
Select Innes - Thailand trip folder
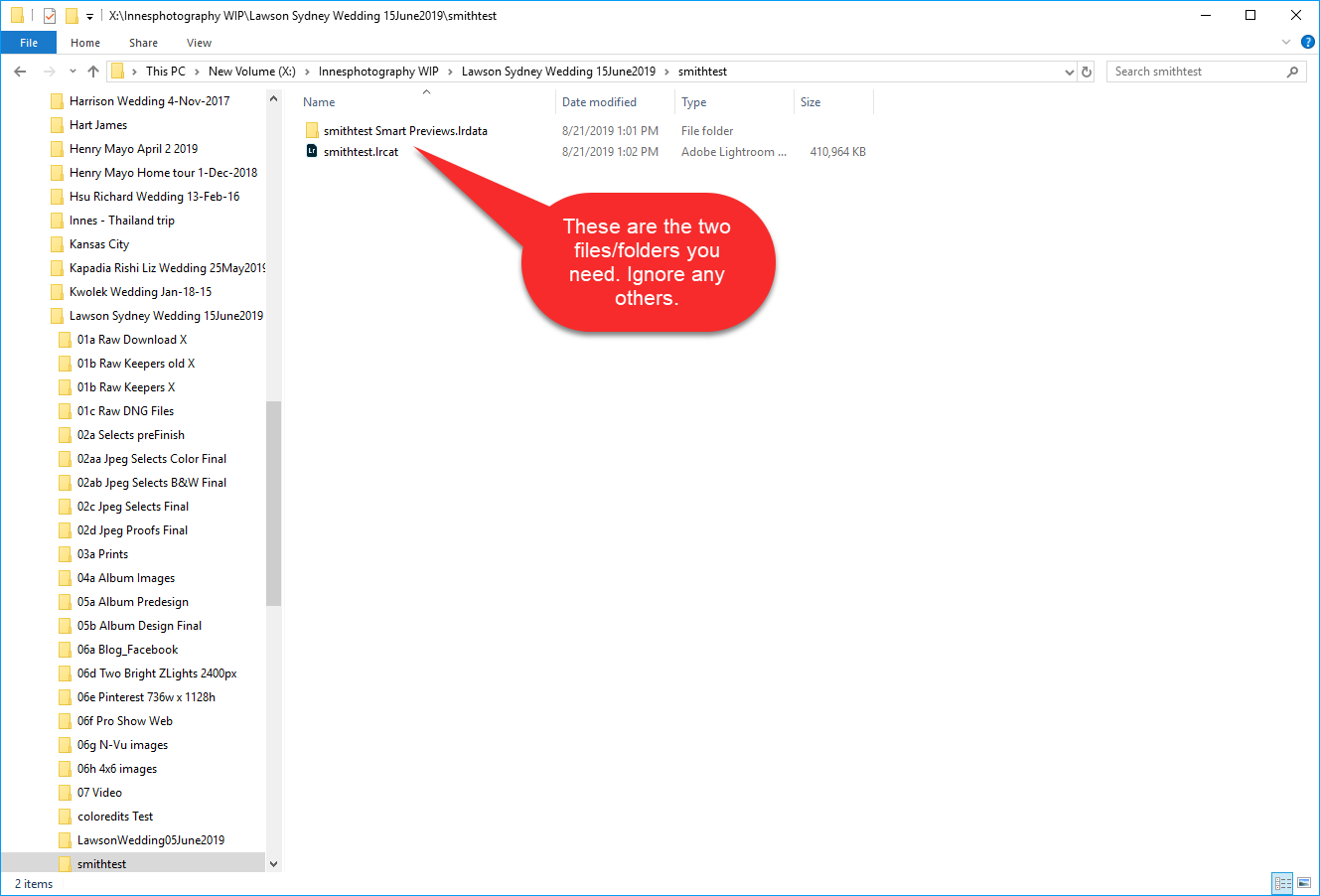tap(121, 221)
